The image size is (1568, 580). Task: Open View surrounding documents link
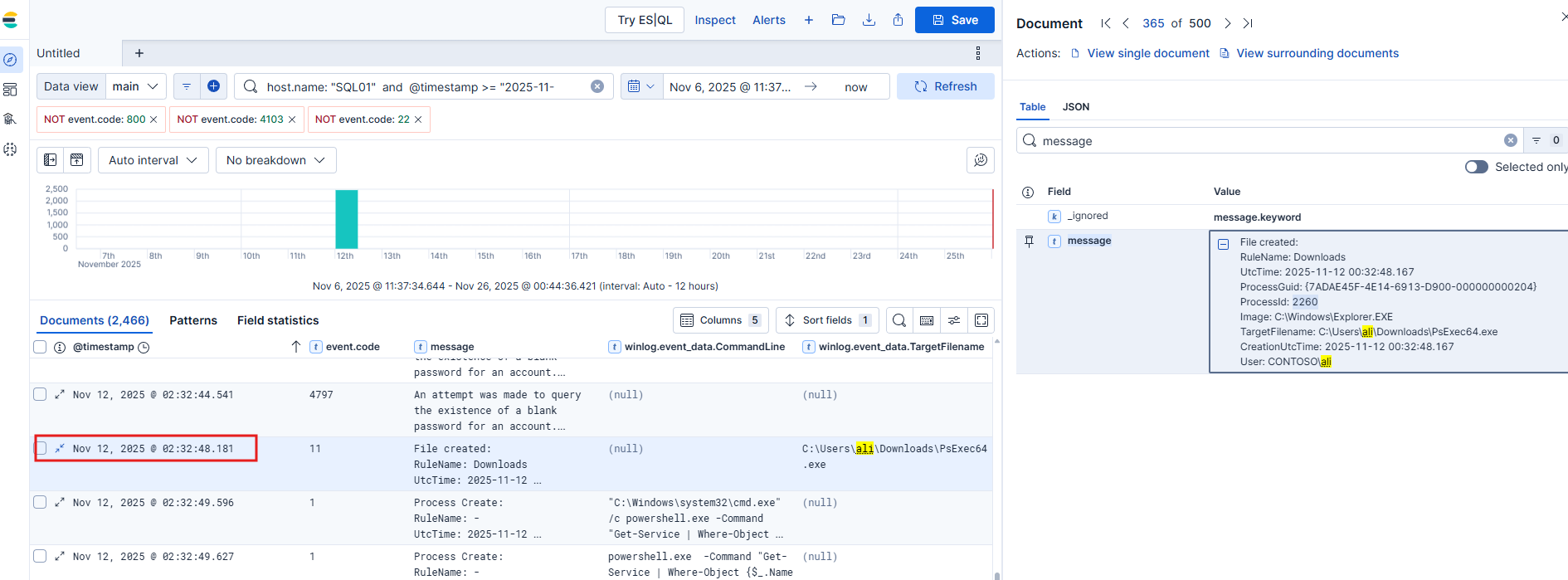coord(1317,53)
